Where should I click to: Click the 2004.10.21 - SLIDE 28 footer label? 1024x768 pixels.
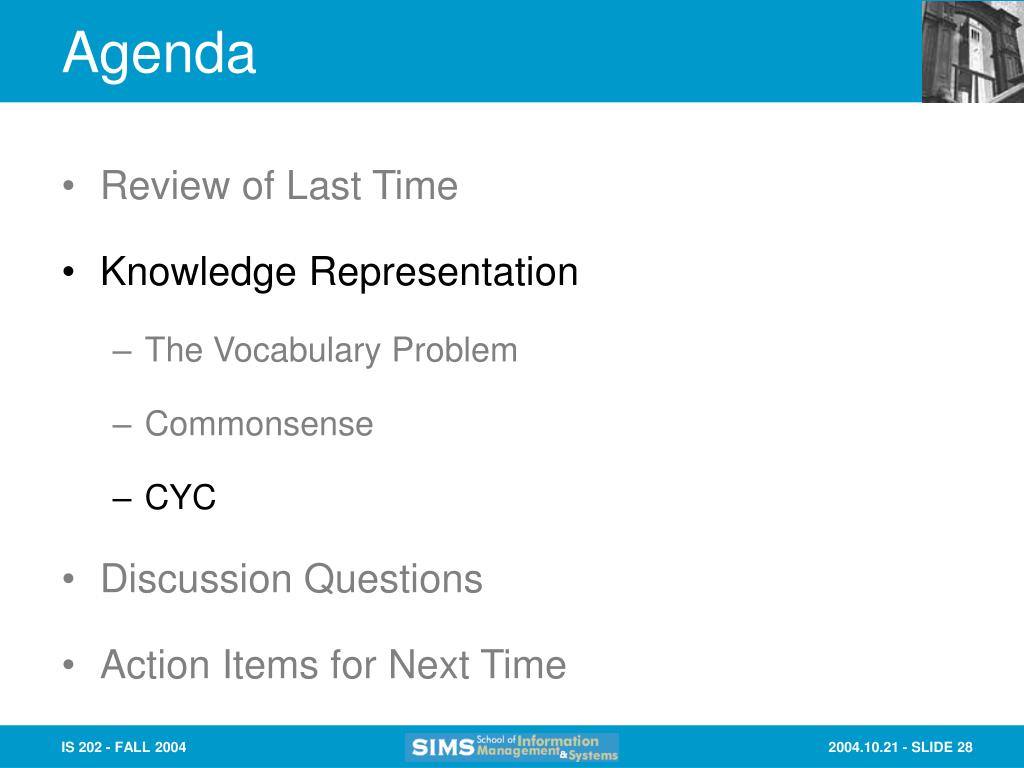tap(901, 747)
